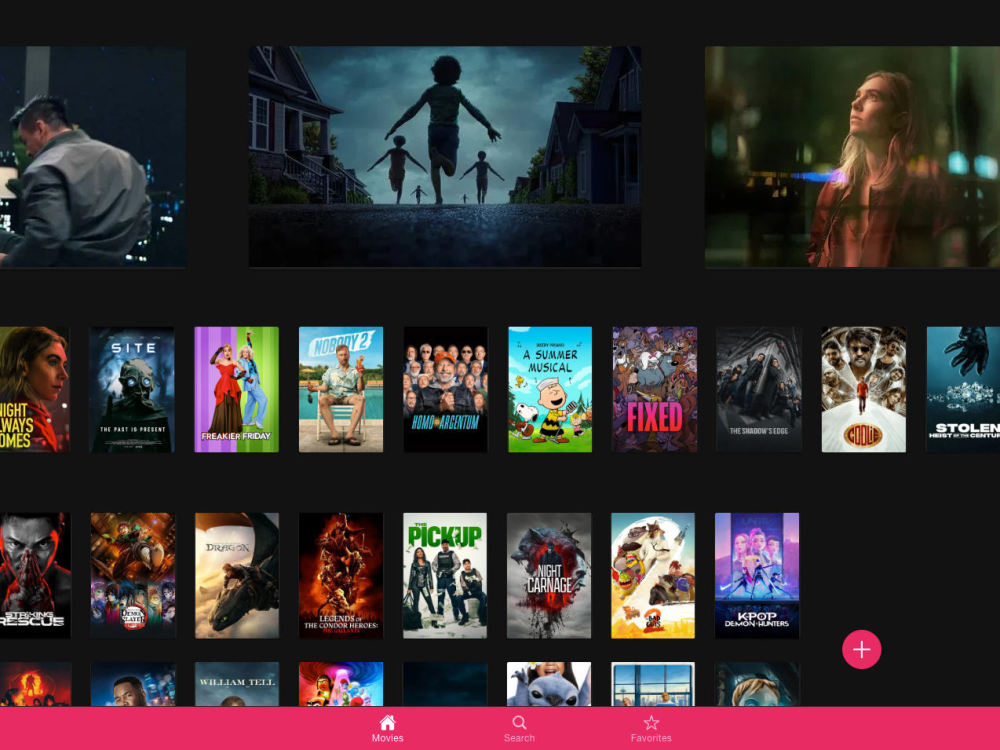Open the Stolen Heist of the Century poster

963,390
